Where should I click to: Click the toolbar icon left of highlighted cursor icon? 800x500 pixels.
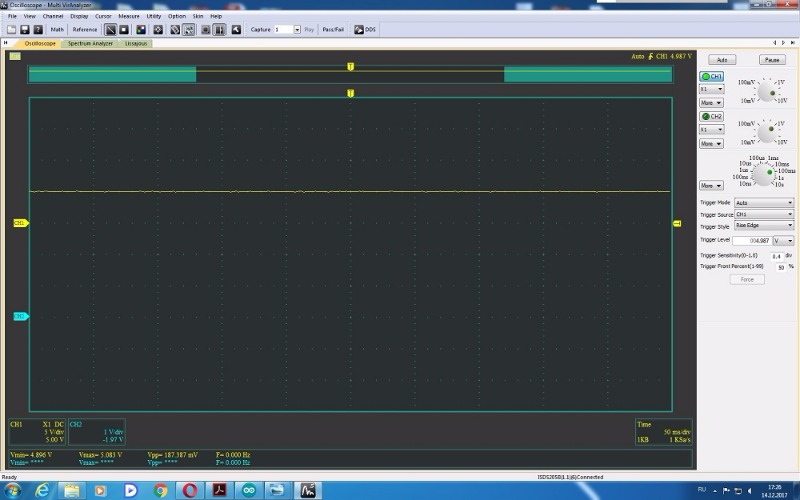pos(175,30)
